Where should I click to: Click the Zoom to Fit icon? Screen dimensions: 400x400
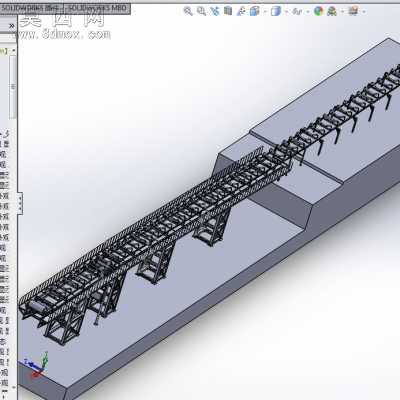click(188, 11)
